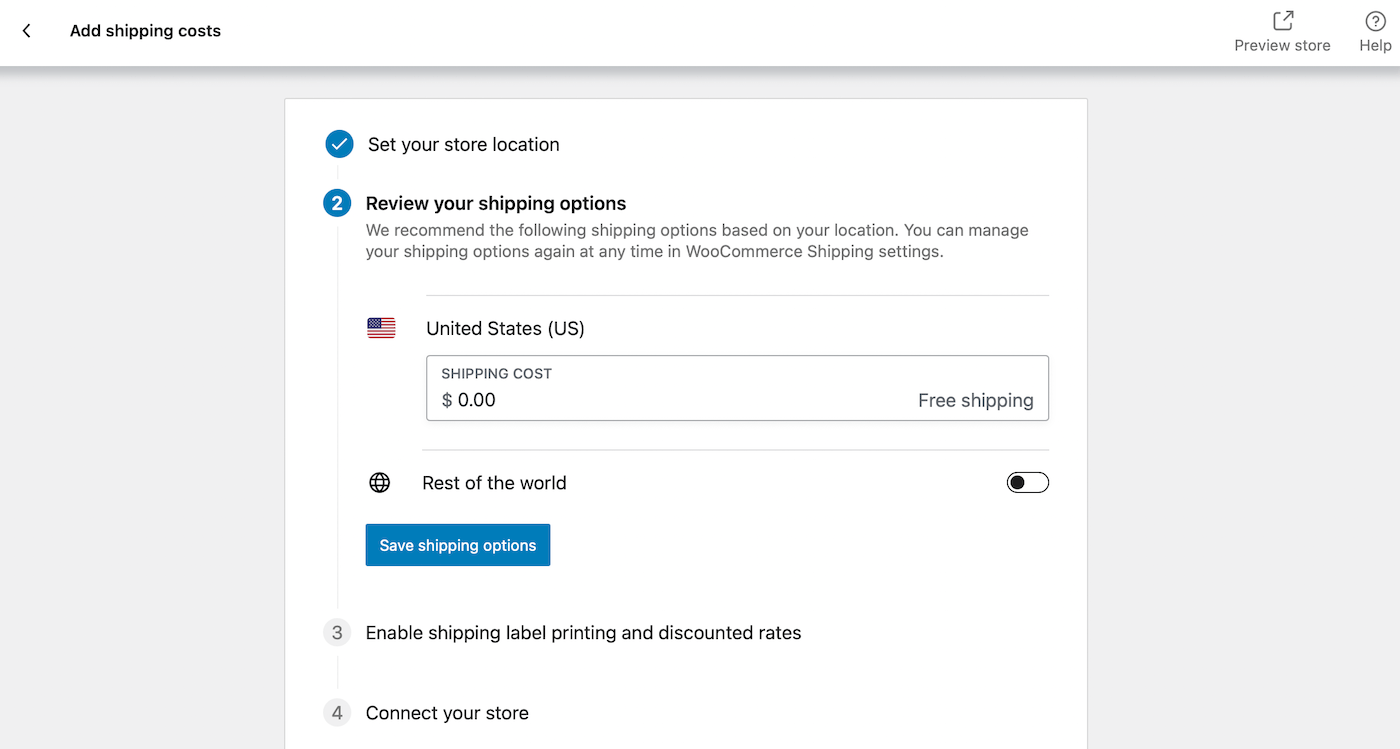Click the external-link arrow above Preview store

1282,18
